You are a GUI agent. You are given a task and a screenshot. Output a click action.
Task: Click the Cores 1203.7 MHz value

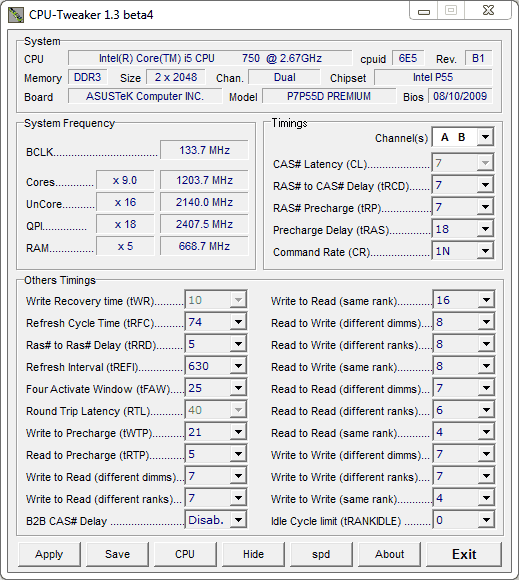(204, 180)
